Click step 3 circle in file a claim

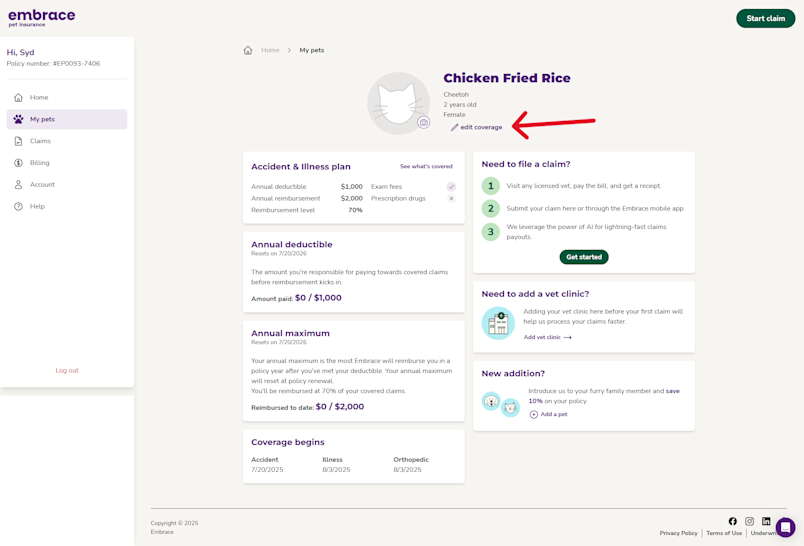(491, 232)
